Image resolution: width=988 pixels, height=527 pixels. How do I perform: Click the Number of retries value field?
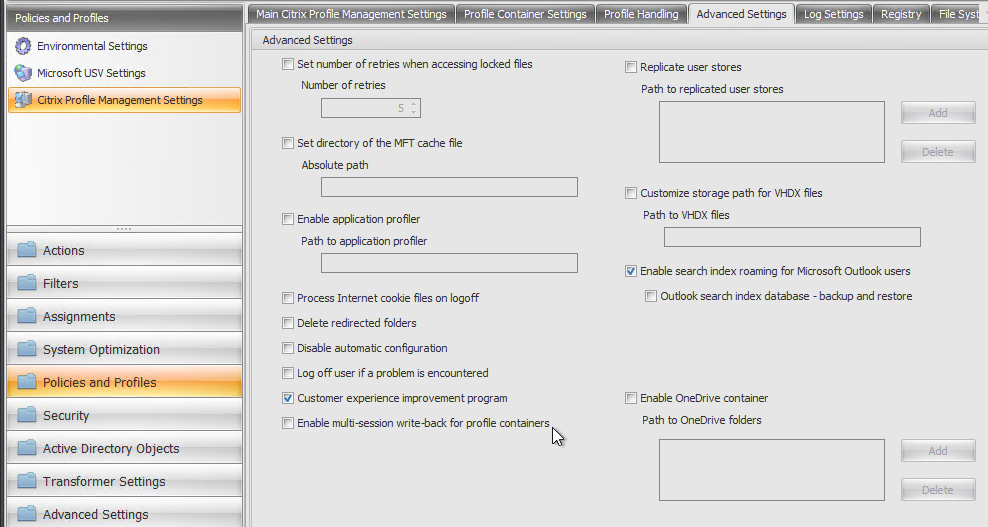(365, 108)
